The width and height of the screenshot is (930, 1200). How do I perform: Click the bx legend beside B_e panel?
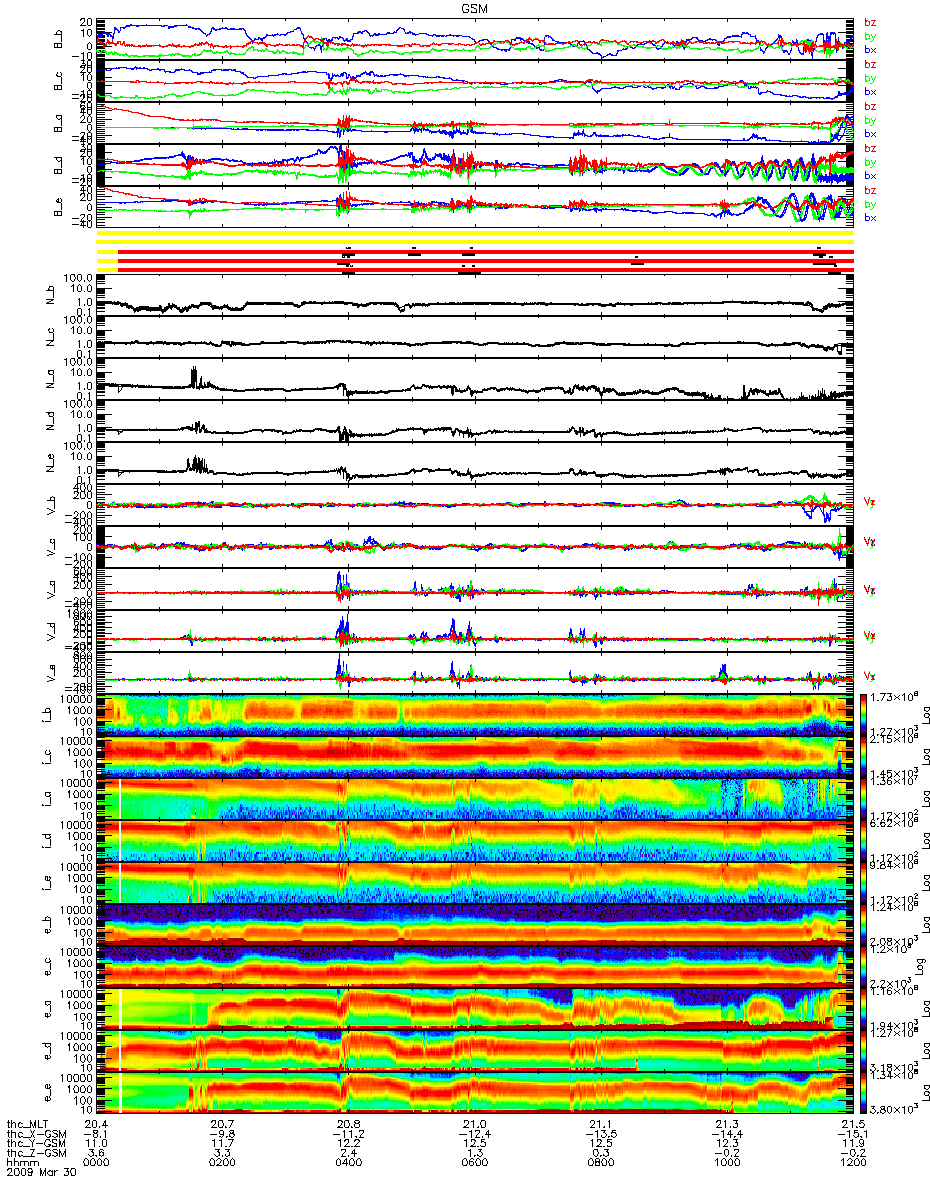pos(870,218)
